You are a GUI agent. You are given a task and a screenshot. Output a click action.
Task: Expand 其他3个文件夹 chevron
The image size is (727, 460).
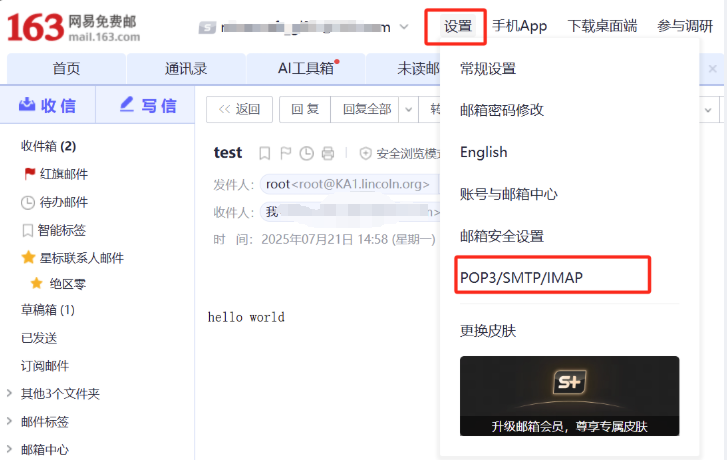click(9, 394)
